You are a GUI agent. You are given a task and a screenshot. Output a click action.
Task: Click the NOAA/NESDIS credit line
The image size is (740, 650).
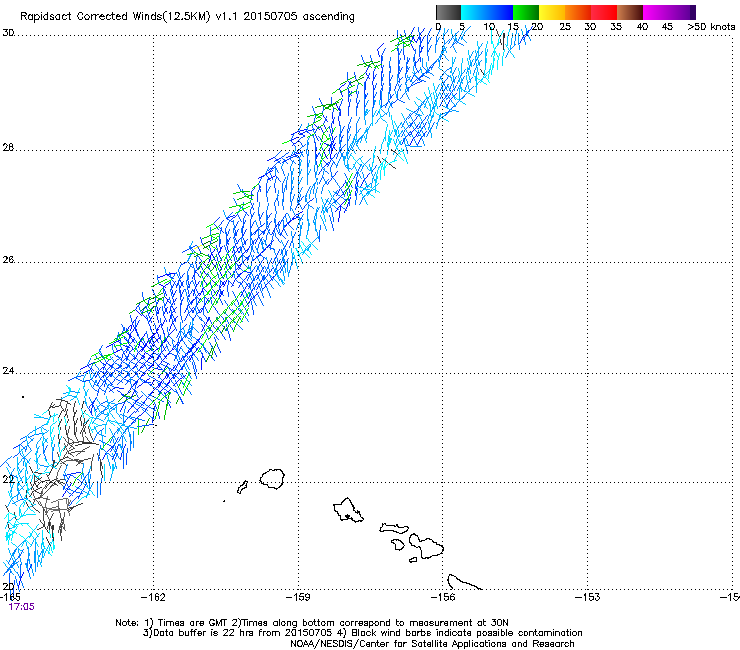tap(432, 644)
